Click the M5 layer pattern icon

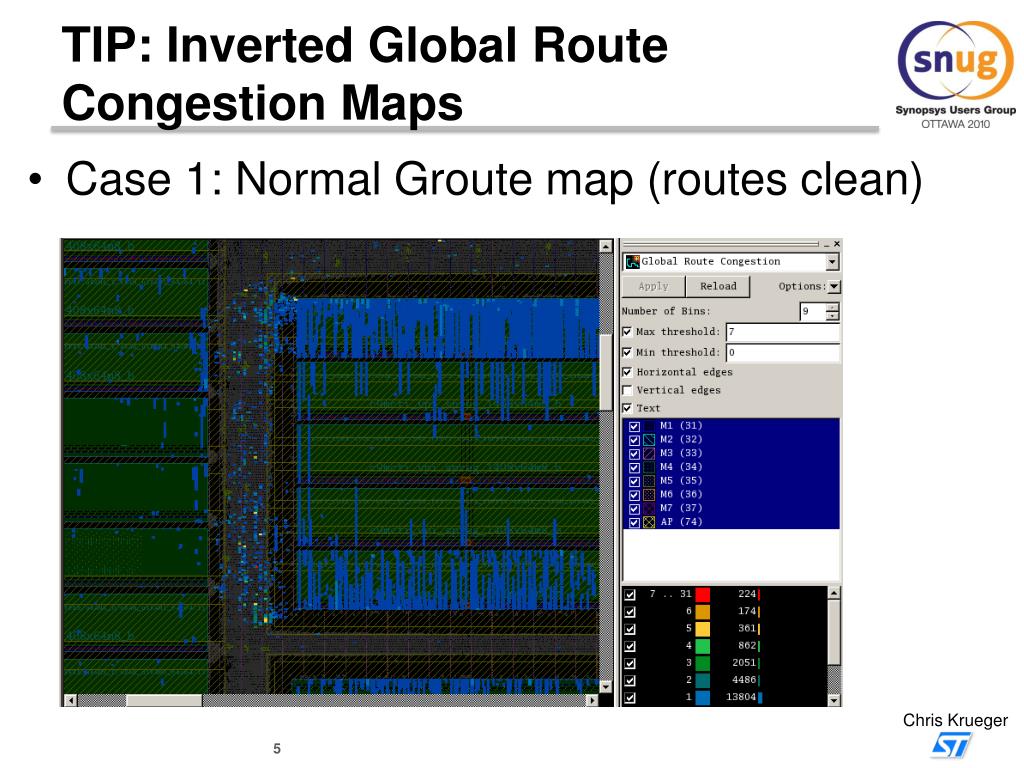pyautogui.click(x=649, y=481)
